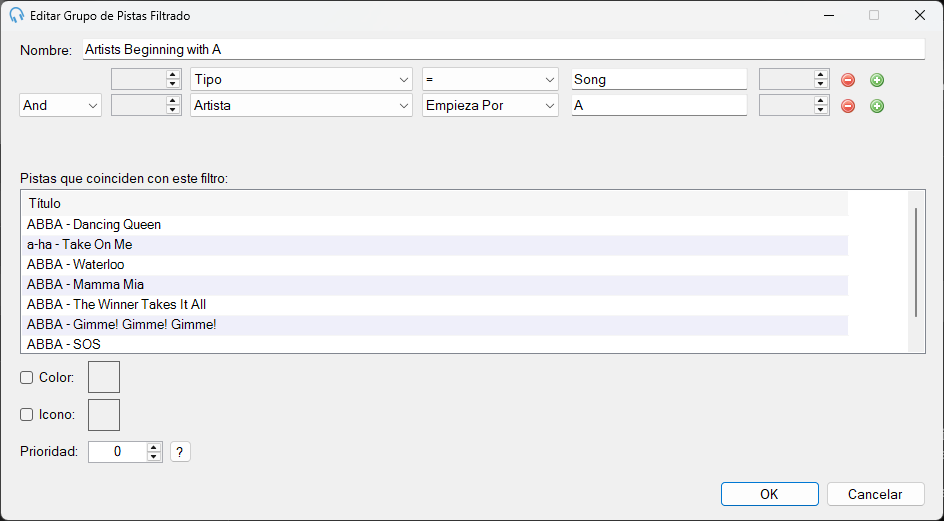Open the Color swatch box

click(x=104, y=377)
